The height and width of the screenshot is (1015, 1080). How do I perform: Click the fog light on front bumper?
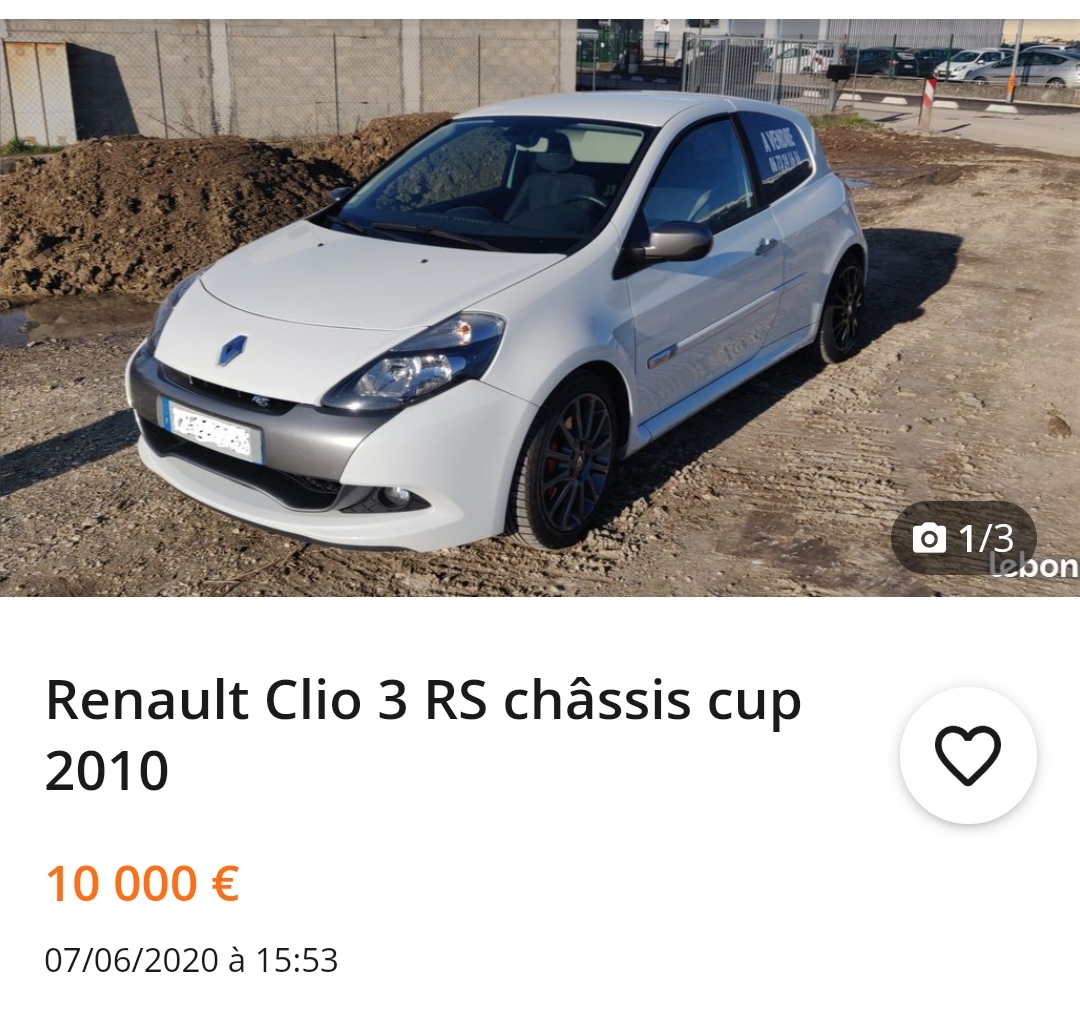click(396, 495)
